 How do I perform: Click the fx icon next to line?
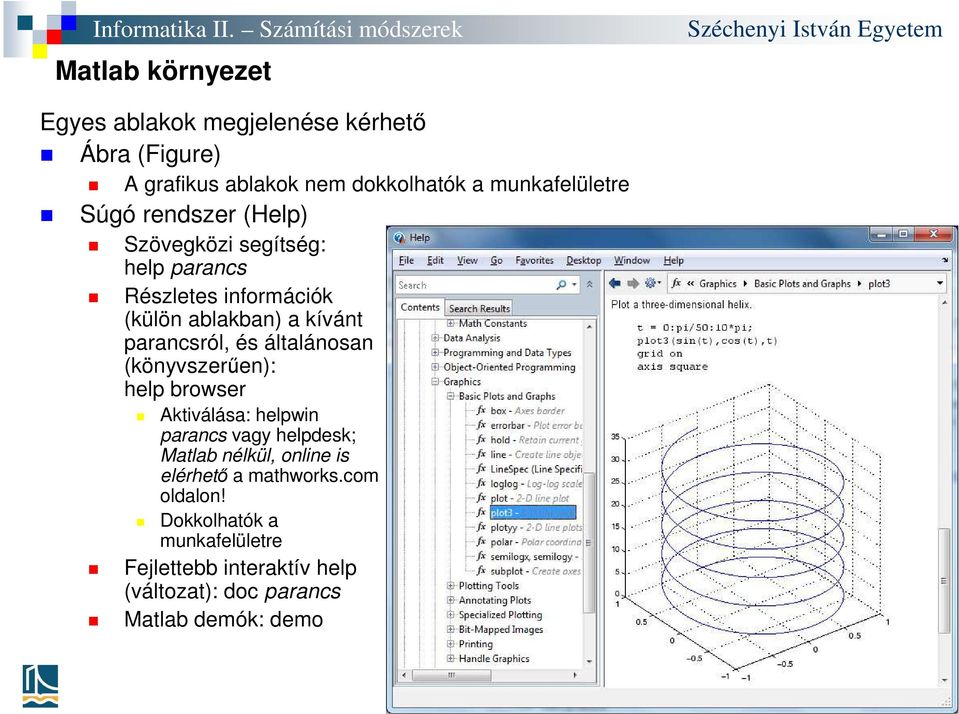coord(481,455)
